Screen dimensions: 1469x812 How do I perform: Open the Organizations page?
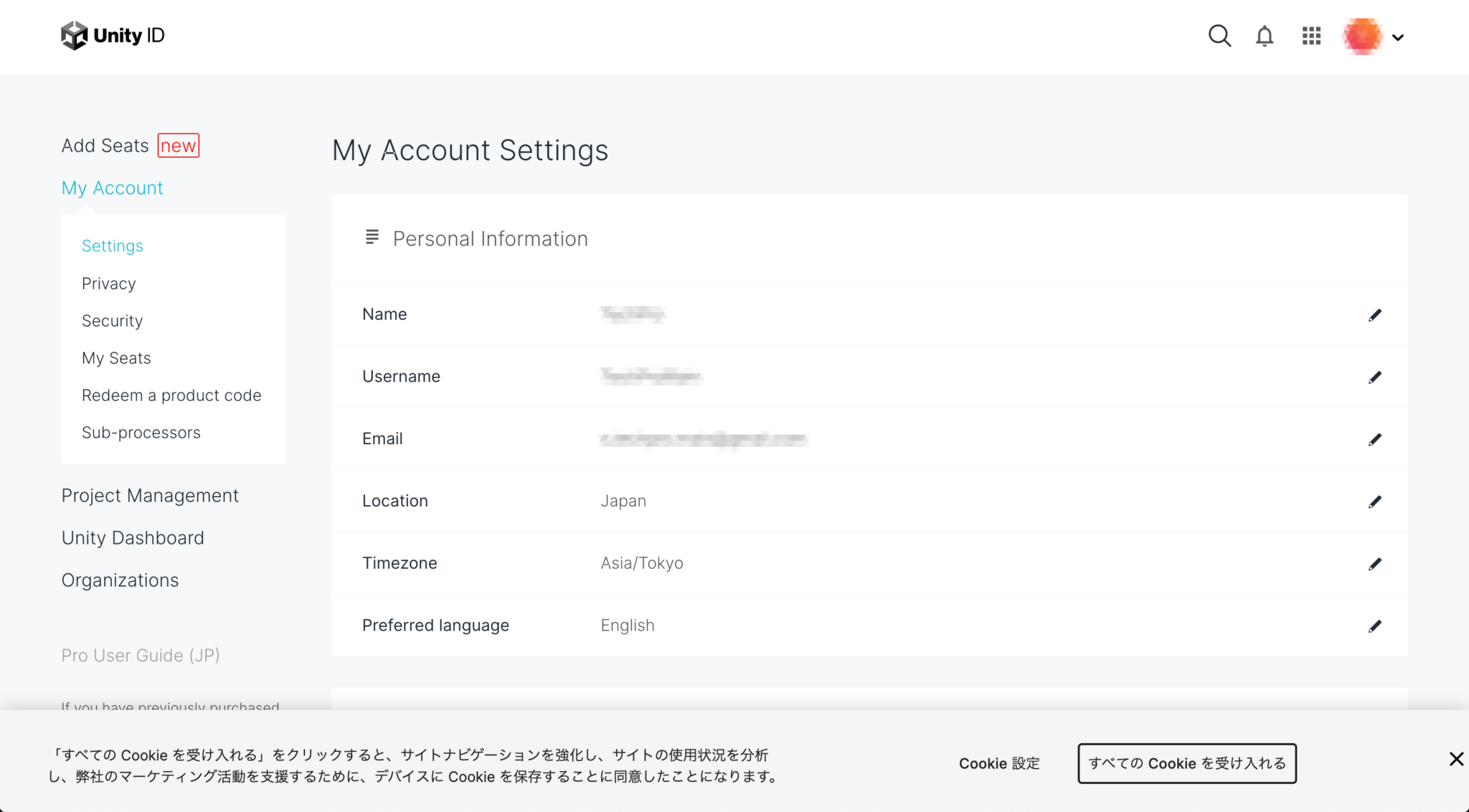click(120, 580)
